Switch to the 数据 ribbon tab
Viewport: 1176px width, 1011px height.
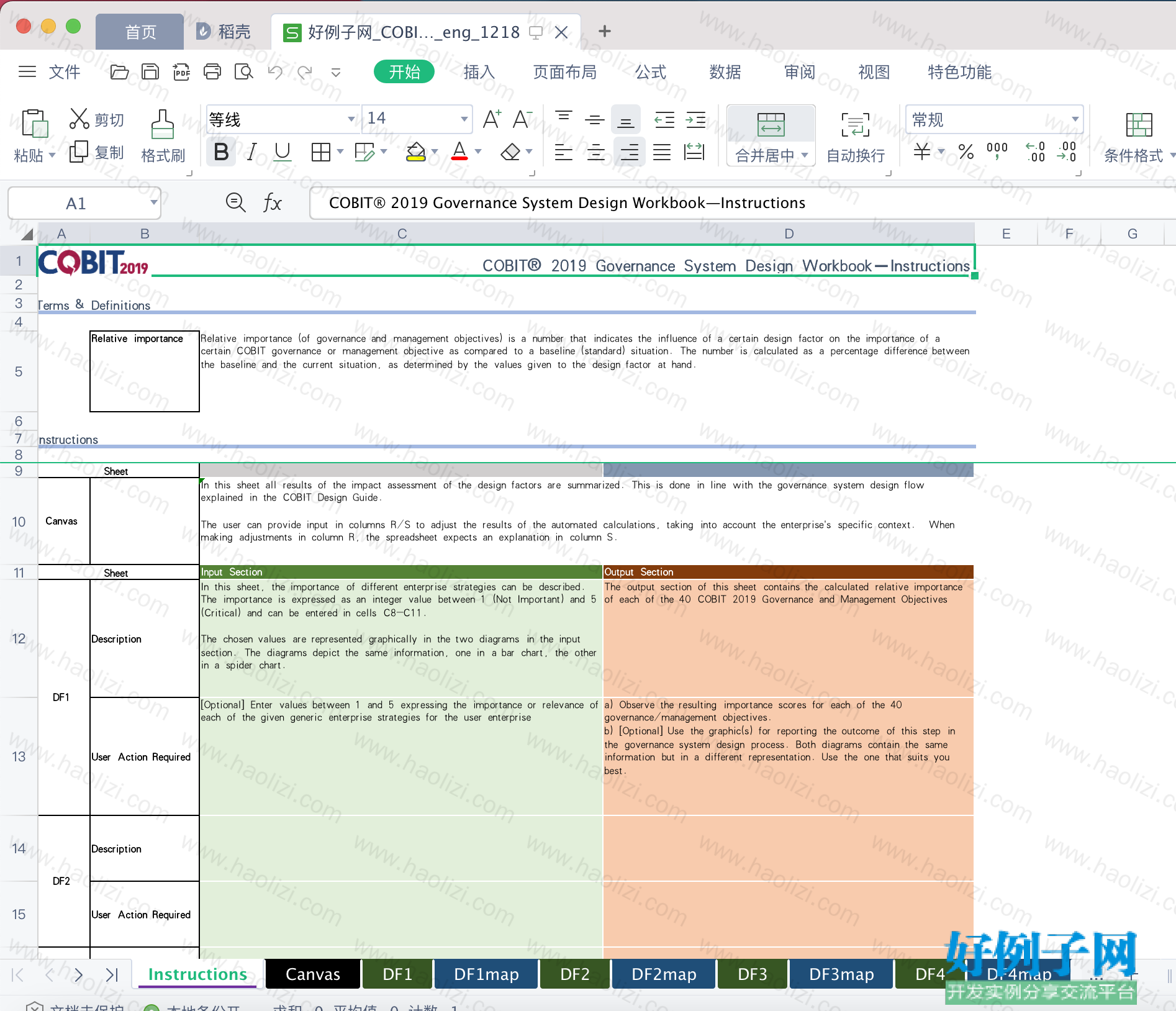(725, 72)
